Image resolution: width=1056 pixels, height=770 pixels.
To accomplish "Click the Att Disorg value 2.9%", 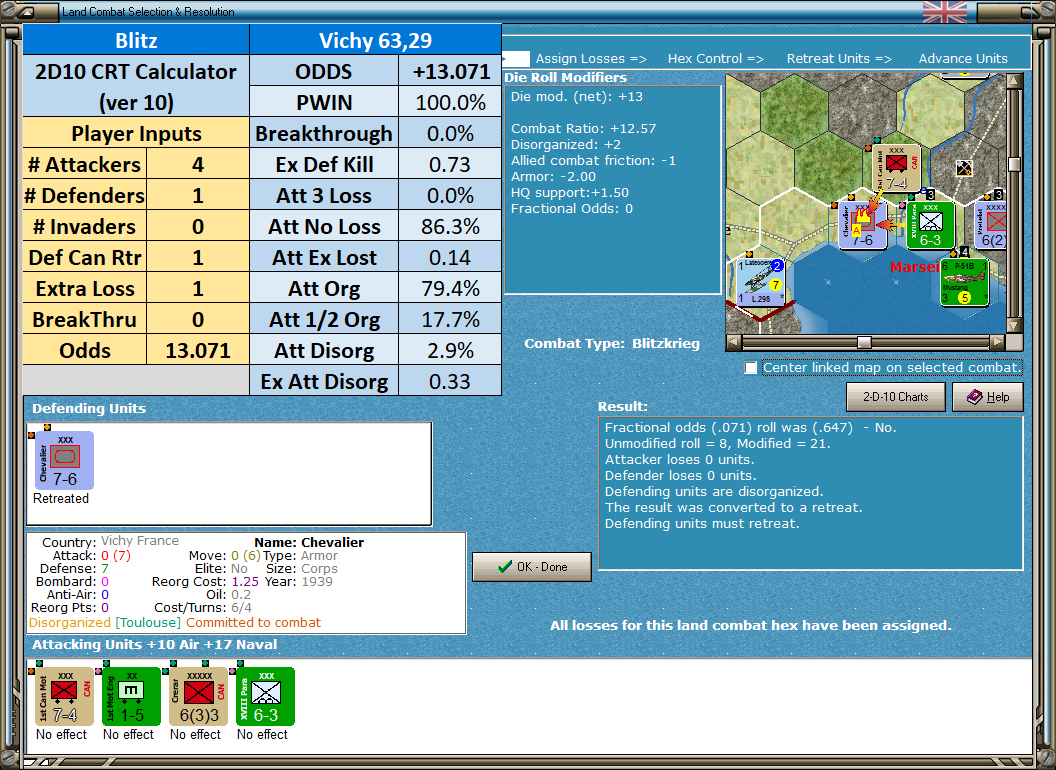I will (450, 350).
